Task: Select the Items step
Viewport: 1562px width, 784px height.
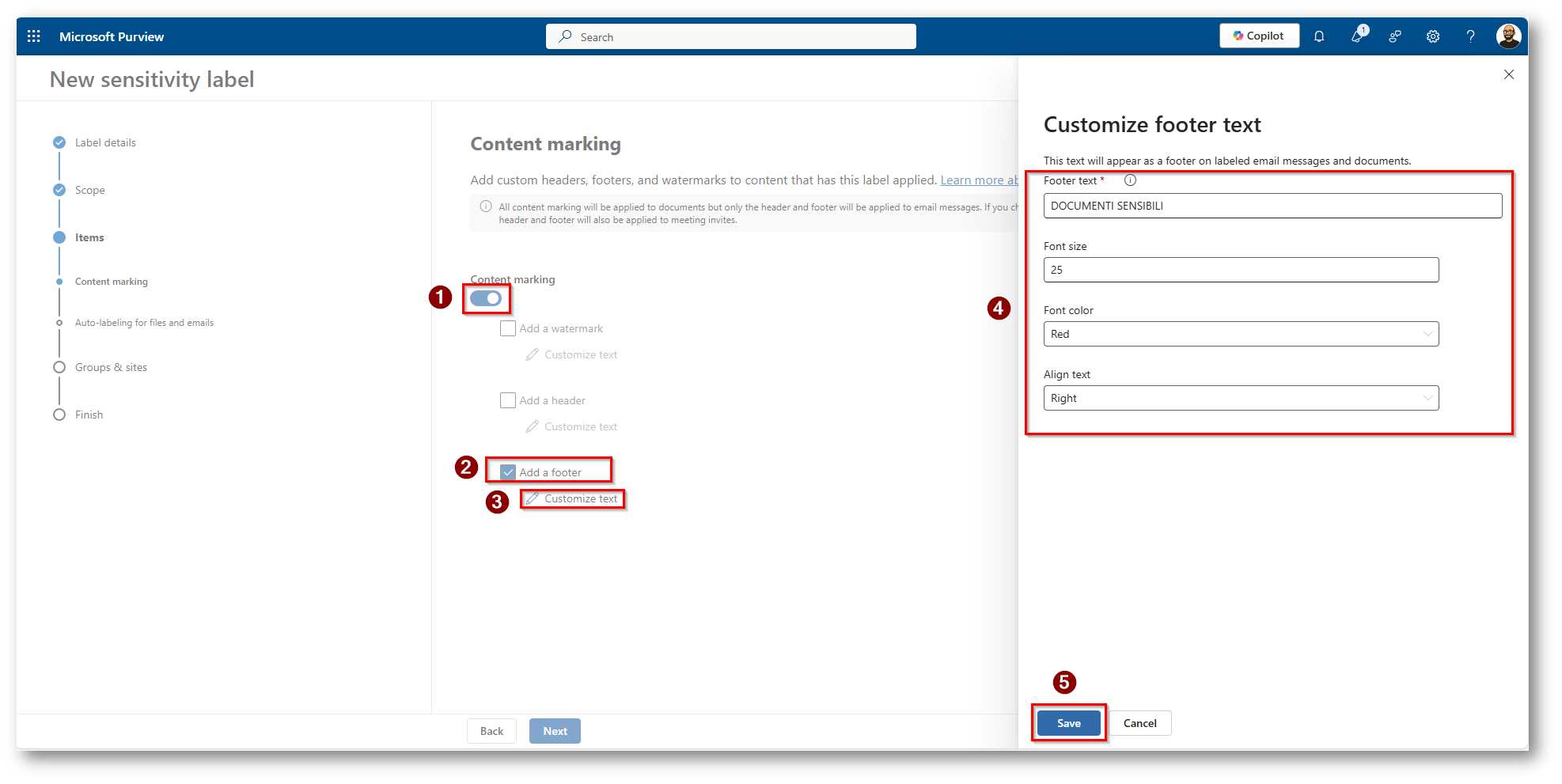Action: 89,237
